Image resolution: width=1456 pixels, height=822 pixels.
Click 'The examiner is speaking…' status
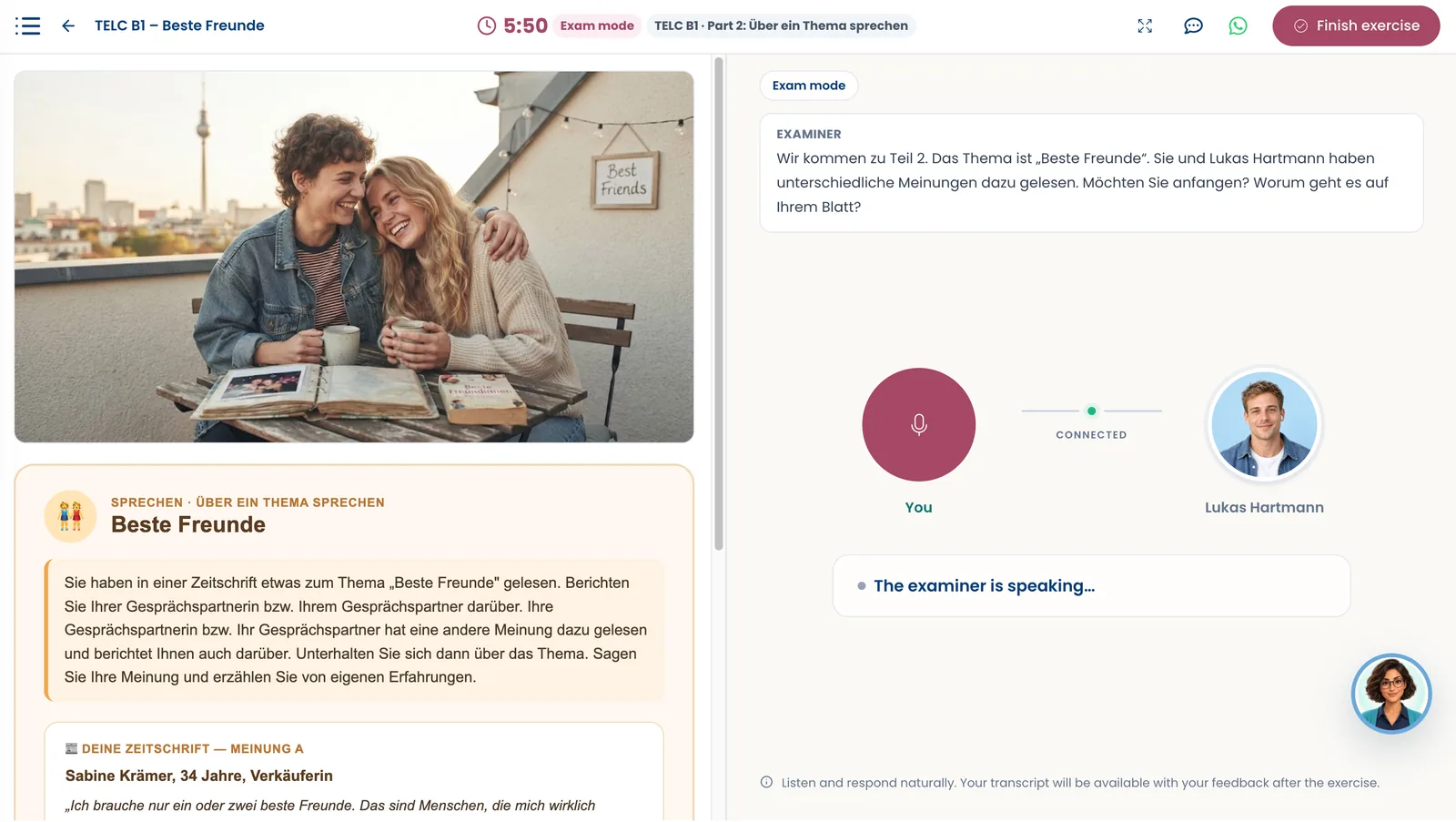[x=984, y=585]
